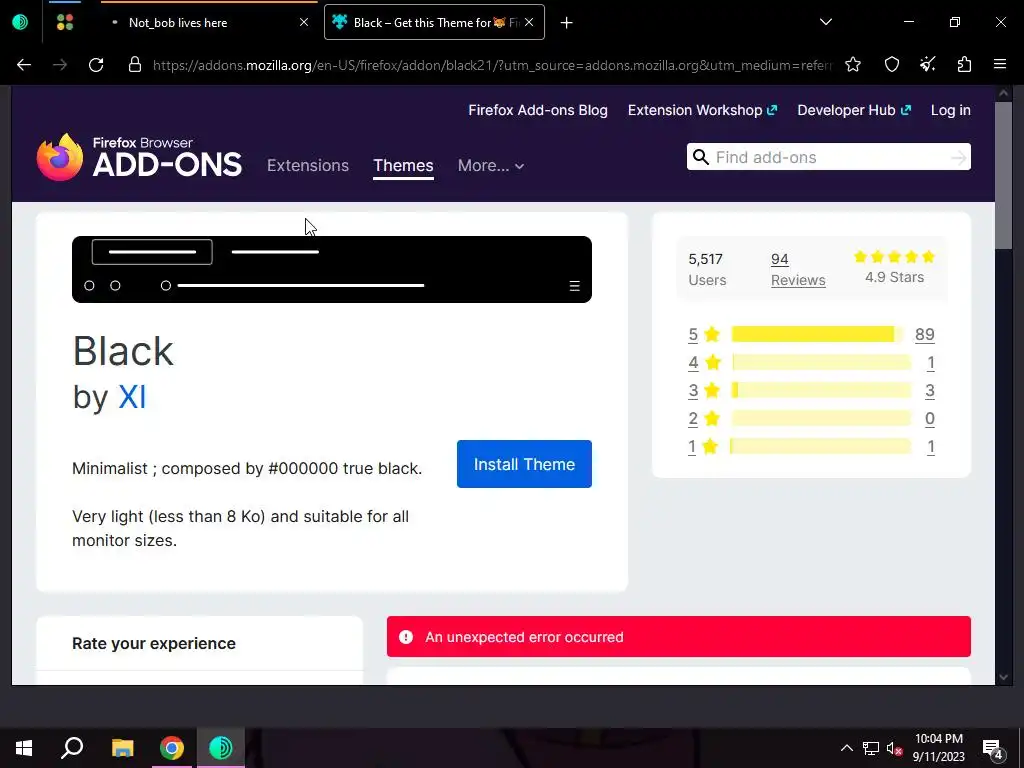The image size is (1024, 768).
Task: Open Google Chrome from taskbar
Action: click(x=172, y=748)
